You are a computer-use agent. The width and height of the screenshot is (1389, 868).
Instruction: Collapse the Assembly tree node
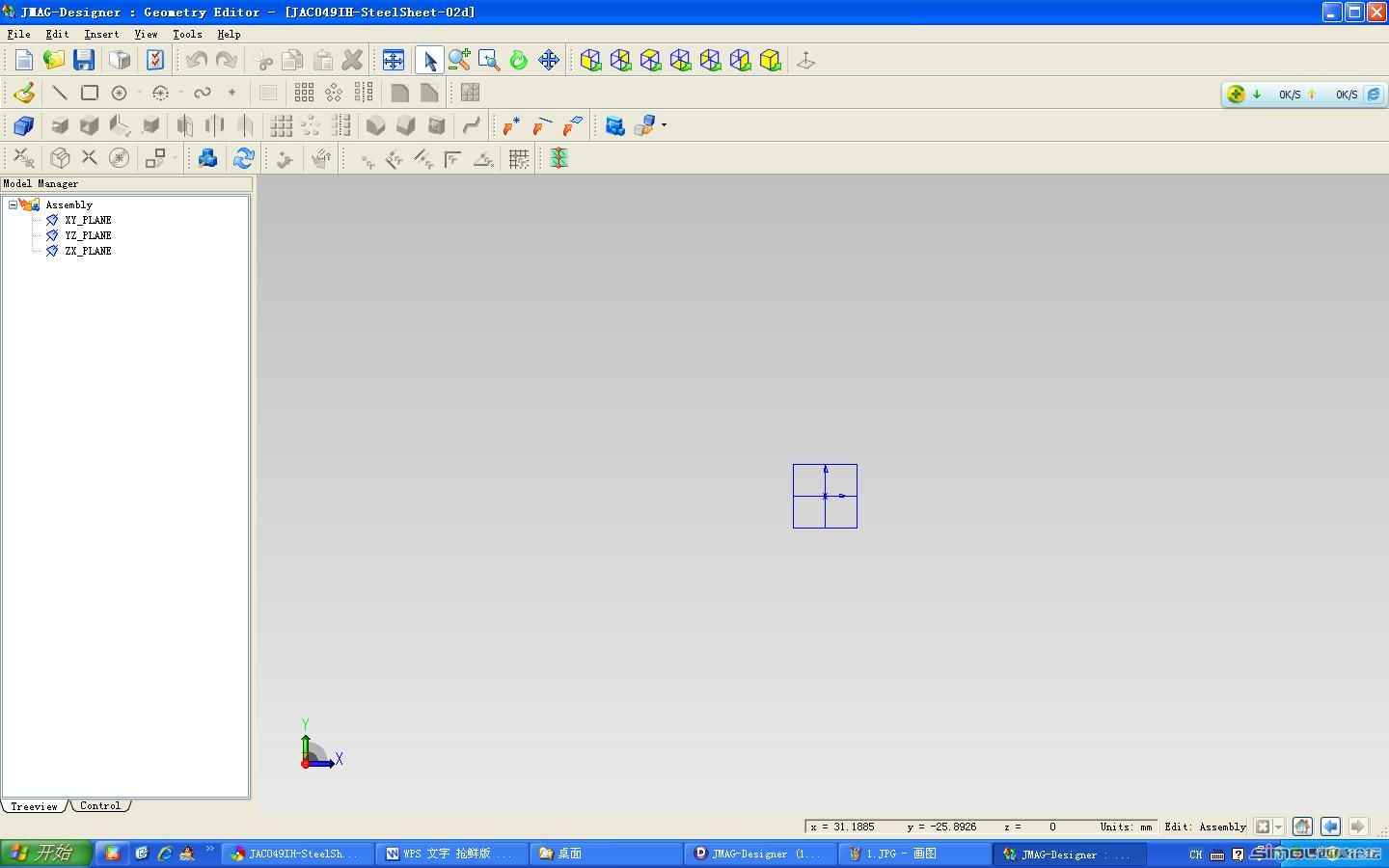click(13, 204)
